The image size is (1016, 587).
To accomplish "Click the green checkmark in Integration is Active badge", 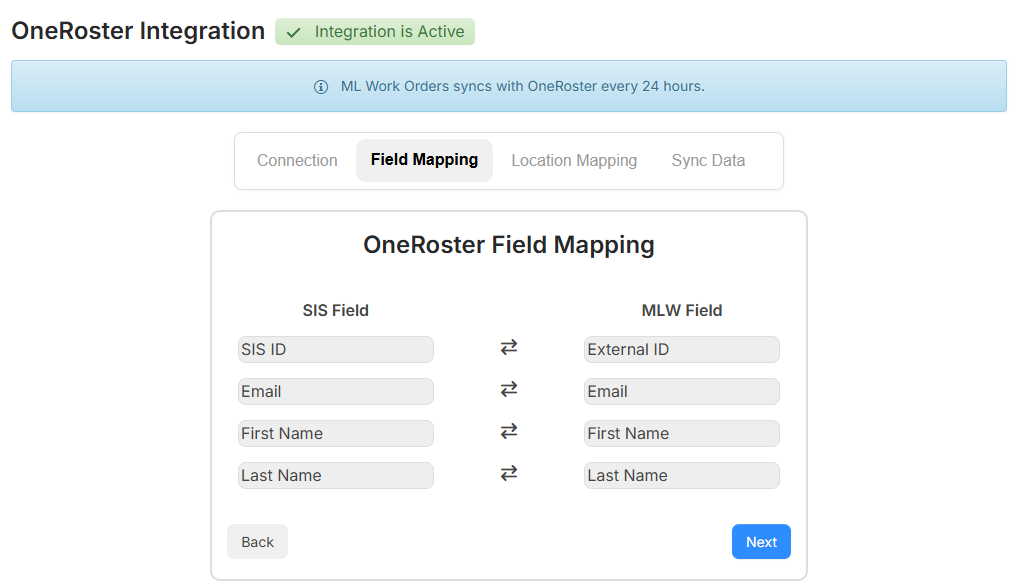I will pos(293,31).
